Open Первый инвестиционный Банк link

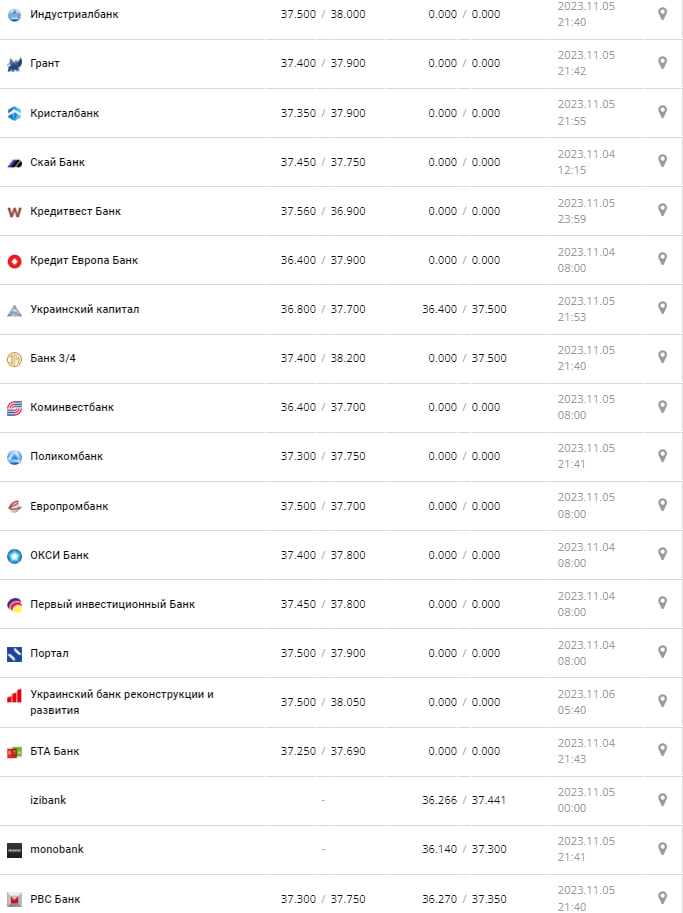pyautogui.click(x=113, y=604)
